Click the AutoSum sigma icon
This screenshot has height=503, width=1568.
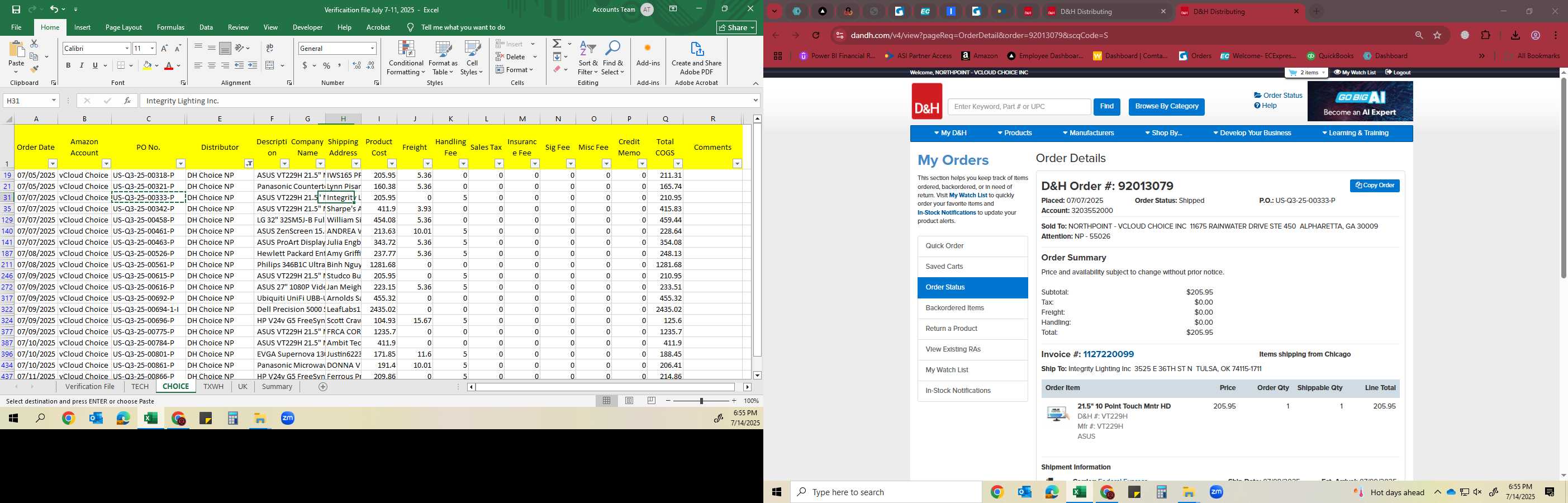tap(557, 44)
